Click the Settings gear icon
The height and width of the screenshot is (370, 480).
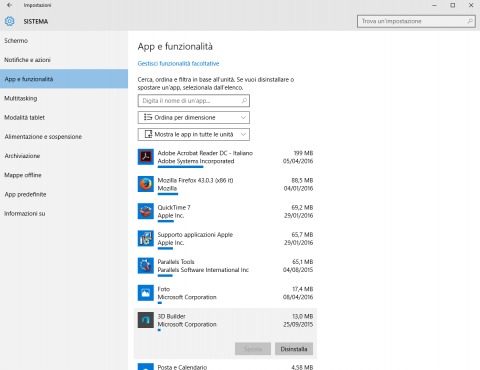pyautogui.click(x=10, y=21)
